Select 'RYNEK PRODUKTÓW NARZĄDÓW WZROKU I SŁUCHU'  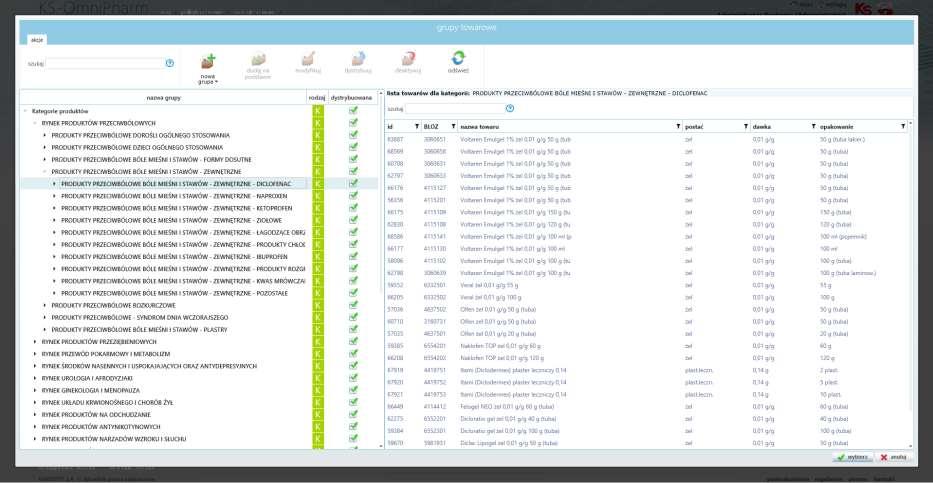(x=114, y=439)
